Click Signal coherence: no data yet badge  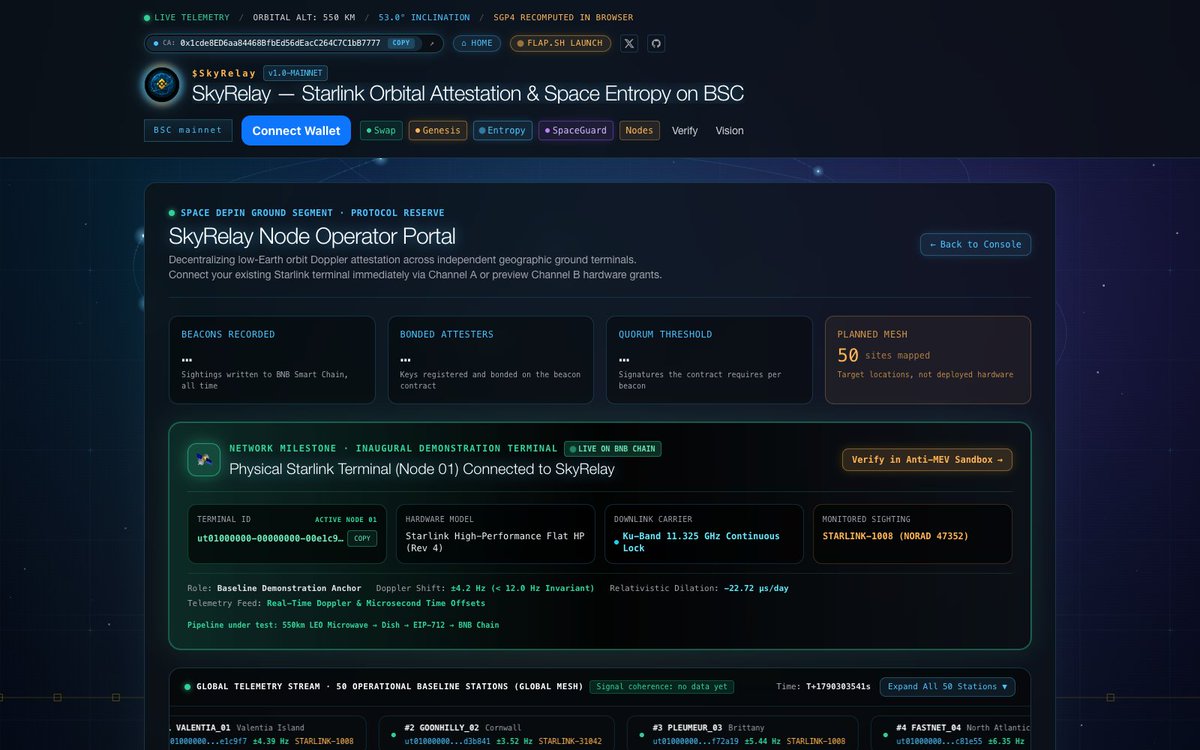pos(661,687)
